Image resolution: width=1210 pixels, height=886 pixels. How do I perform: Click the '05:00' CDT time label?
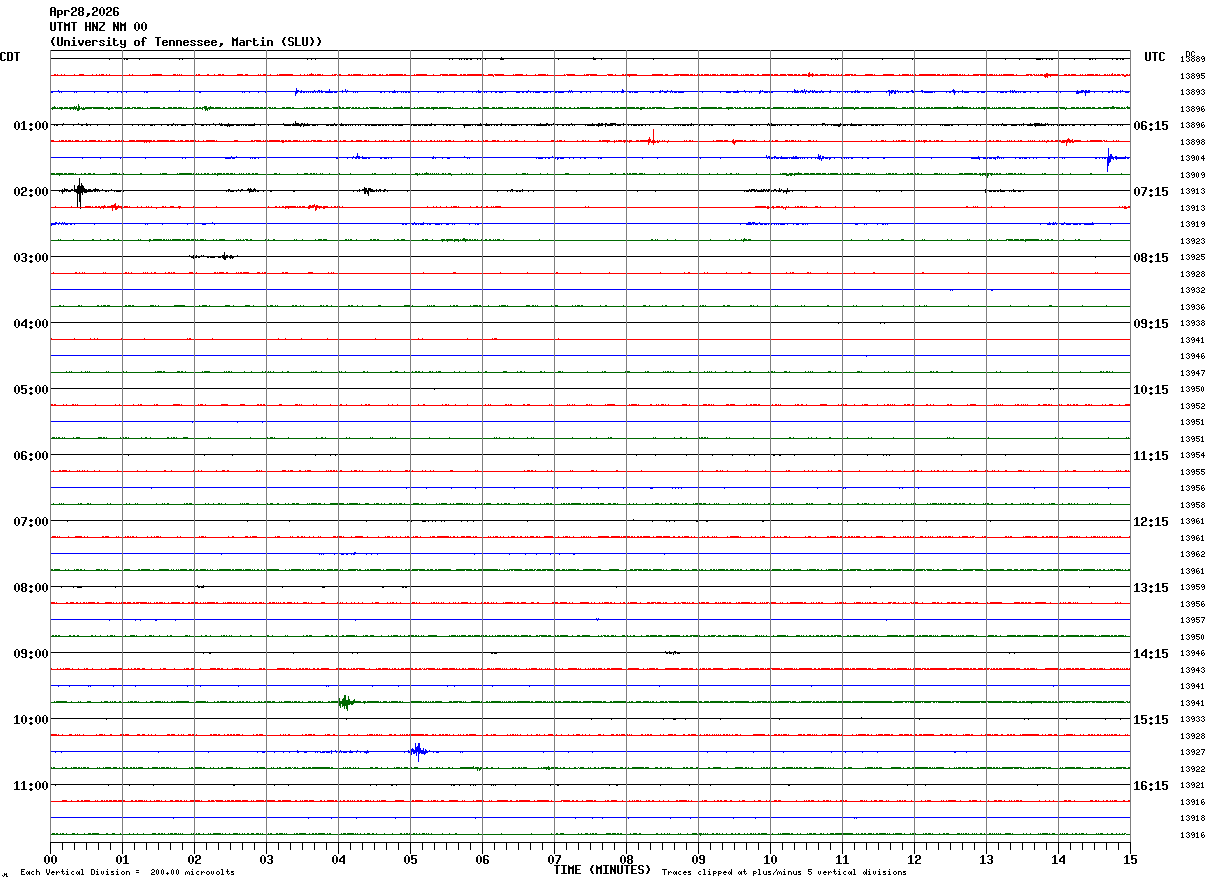pyautogui.click(x=31, y=390)
